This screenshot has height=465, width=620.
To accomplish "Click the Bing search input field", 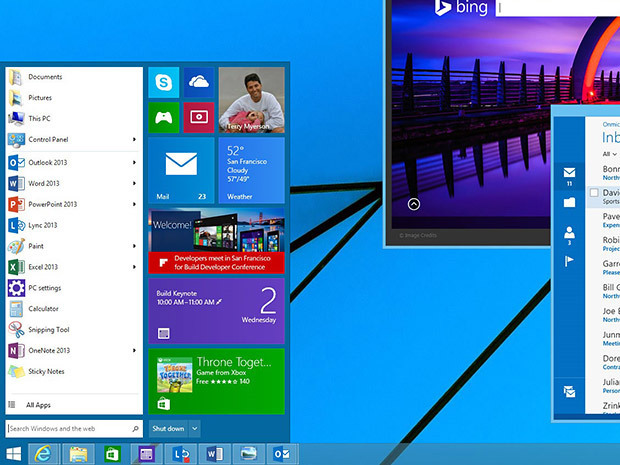I will [558, 8].
